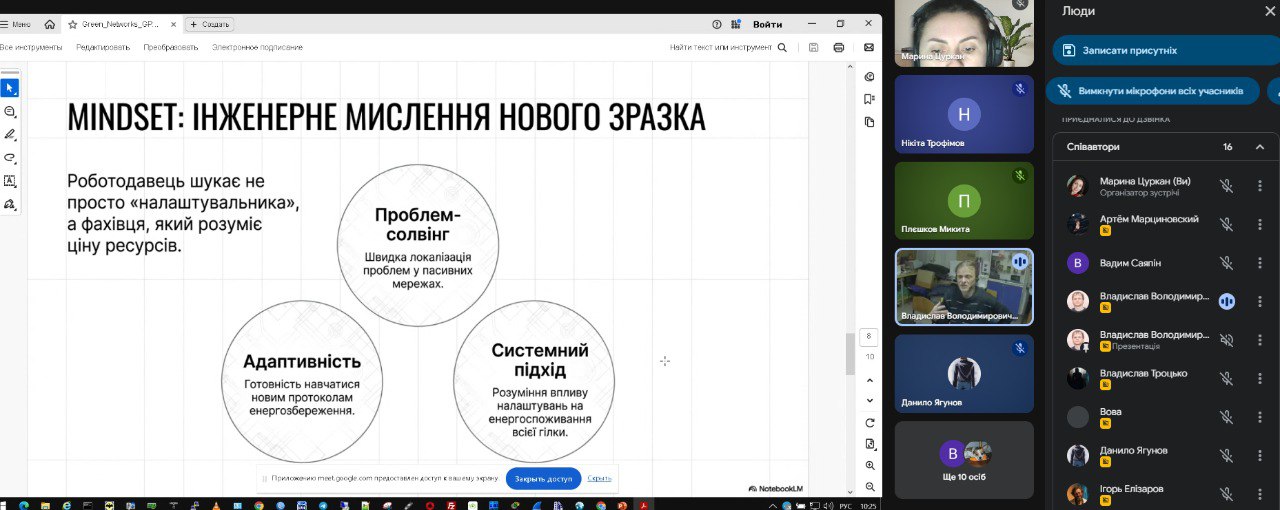Click the zoom in magnifier icon
Viewport: 1280px width, 510px height.
coord(870,465)
